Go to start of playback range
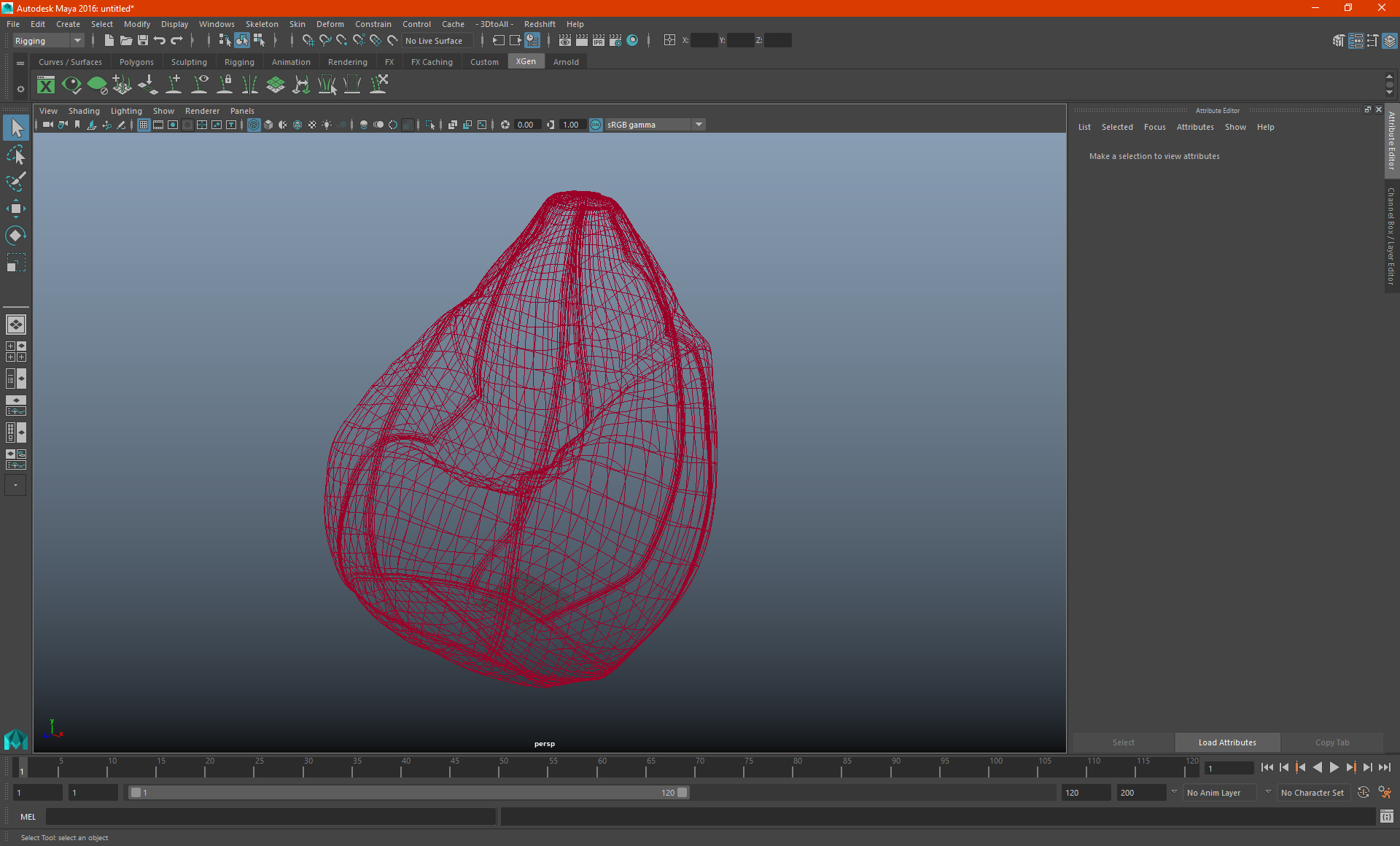1400x846 pixels. click(x=1267, y=767)
